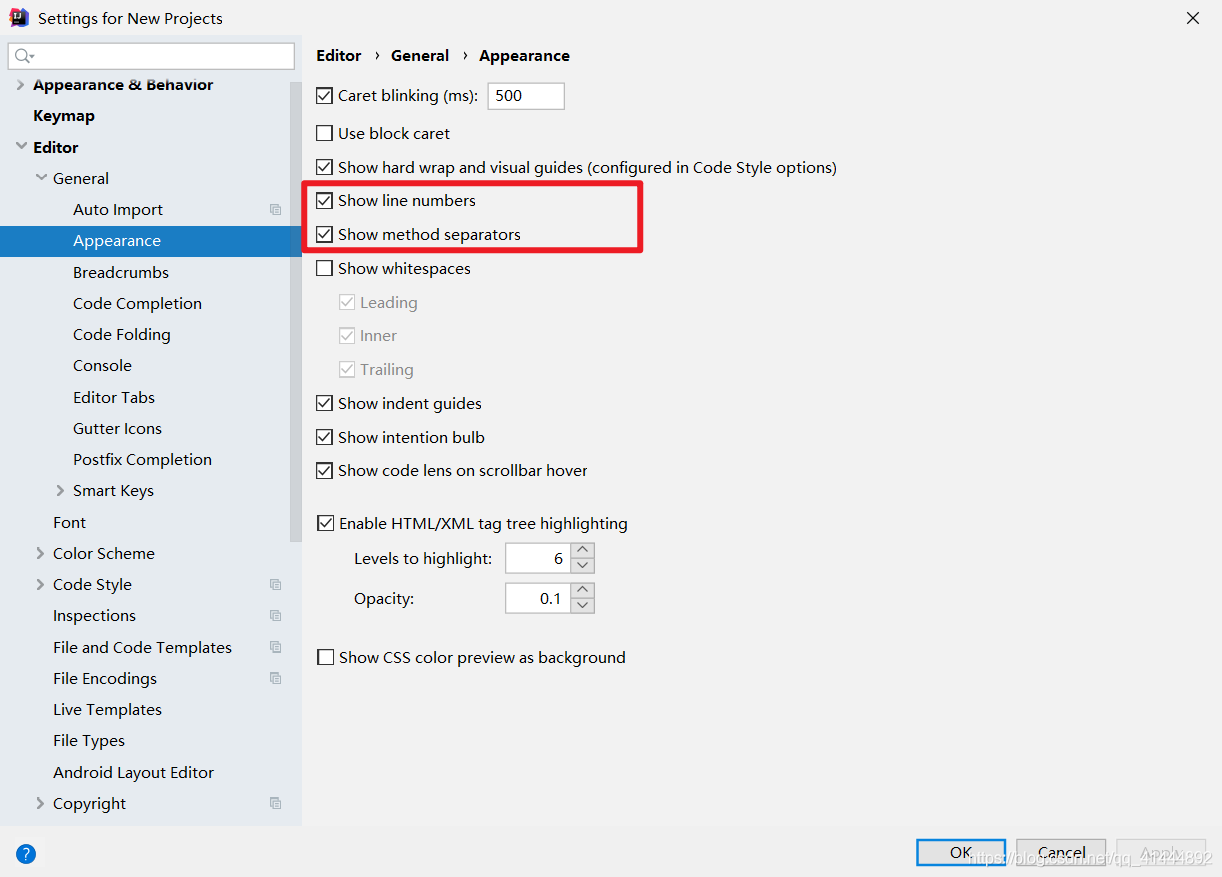Select Code Completion in settings tree
The image size is (1222, 877).
[x=137, y=303]
